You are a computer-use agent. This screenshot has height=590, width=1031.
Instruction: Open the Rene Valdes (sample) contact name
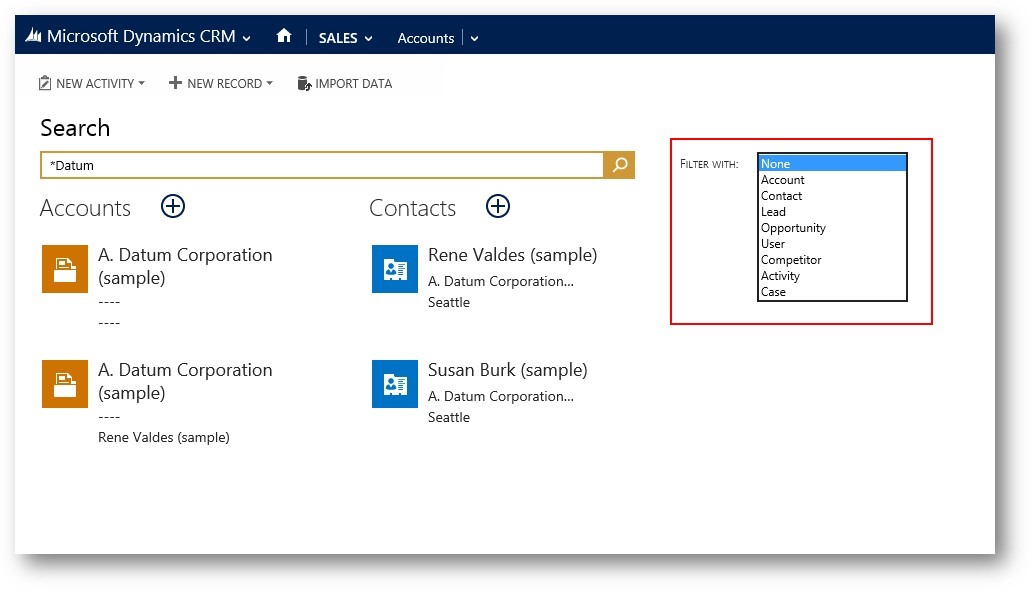click(512, 255)
